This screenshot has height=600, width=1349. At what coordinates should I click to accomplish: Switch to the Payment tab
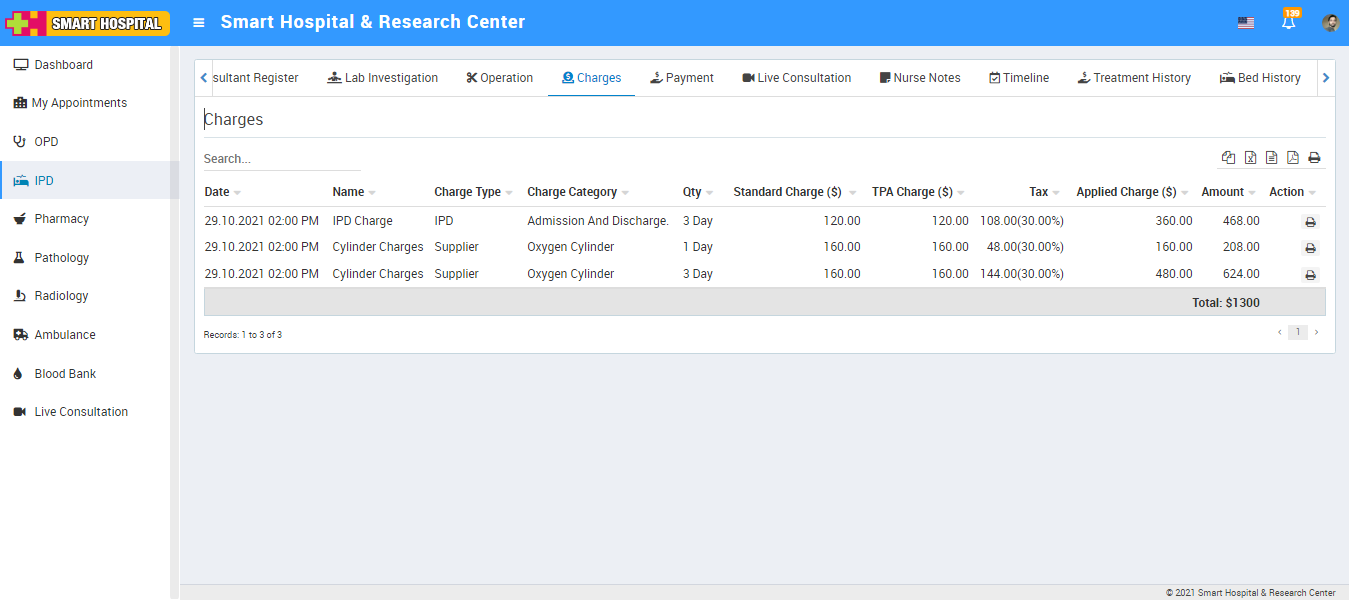681,78
